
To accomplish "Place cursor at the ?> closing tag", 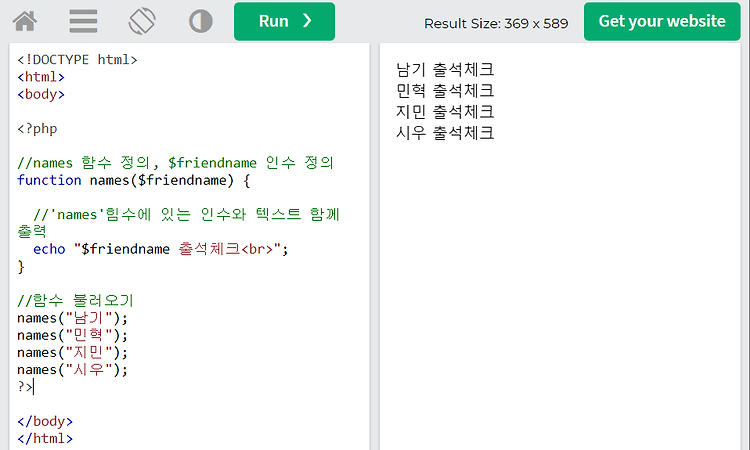I will pos(25,386).
